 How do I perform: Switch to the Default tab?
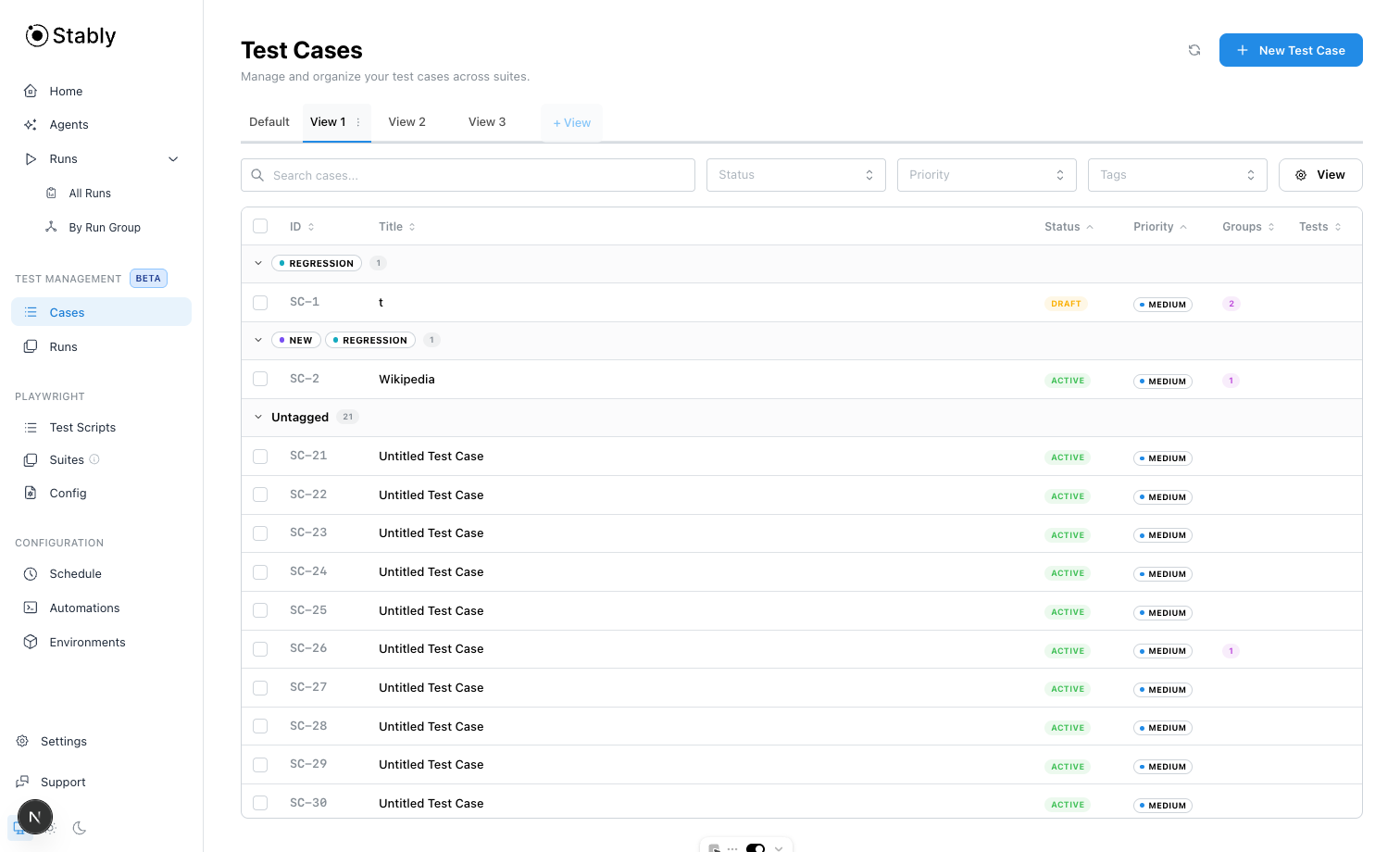[269, 121]
